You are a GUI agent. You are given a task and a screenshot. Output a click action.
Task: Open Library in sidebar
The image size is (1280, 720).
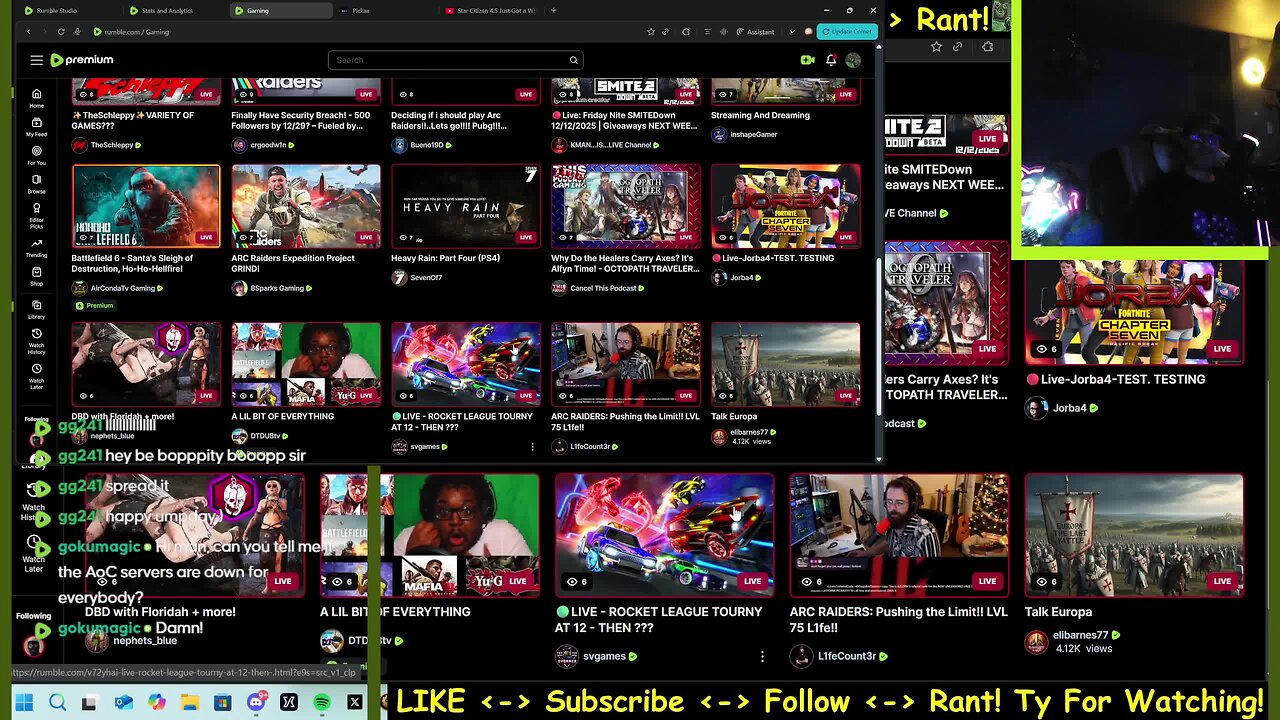pos(36,309)
